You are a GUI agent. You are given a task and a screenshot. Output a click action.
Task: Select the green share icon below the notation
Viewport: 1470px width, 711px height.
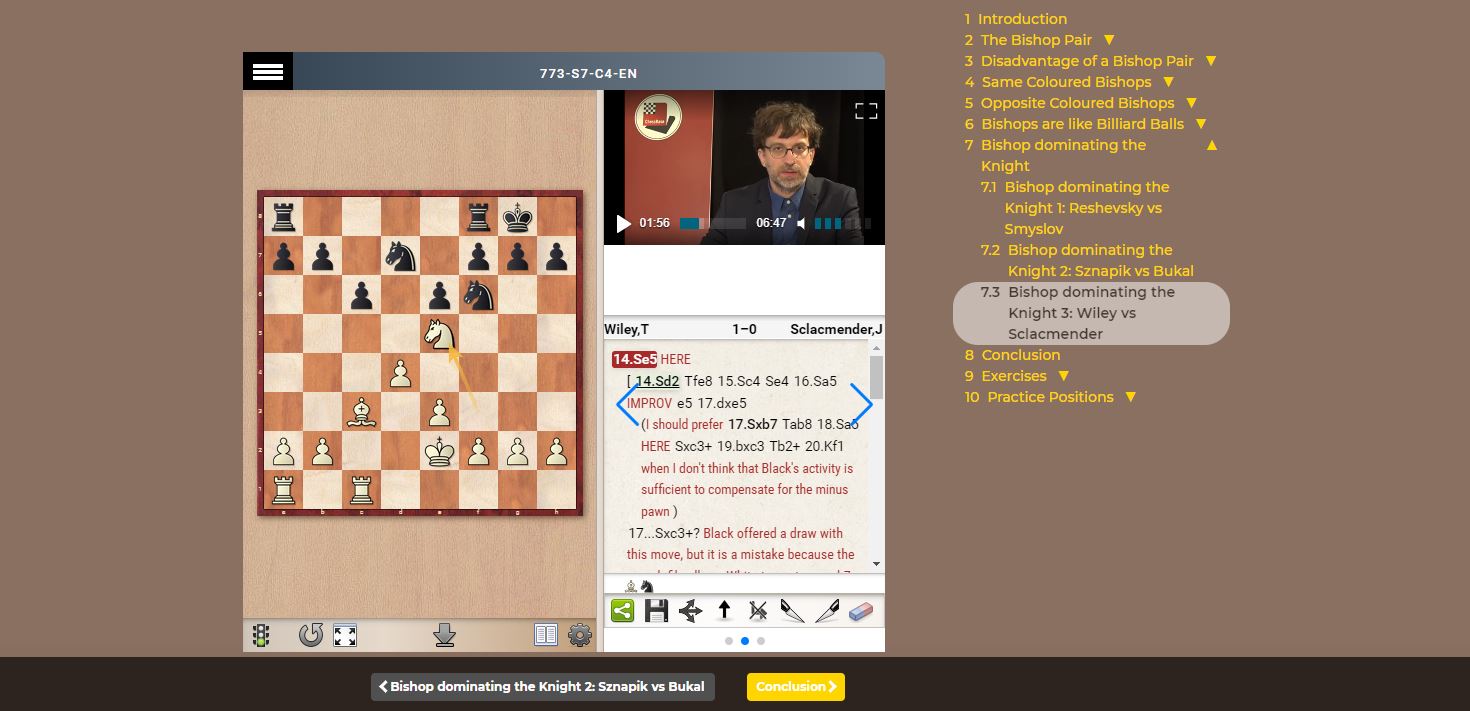coord(622,610)
